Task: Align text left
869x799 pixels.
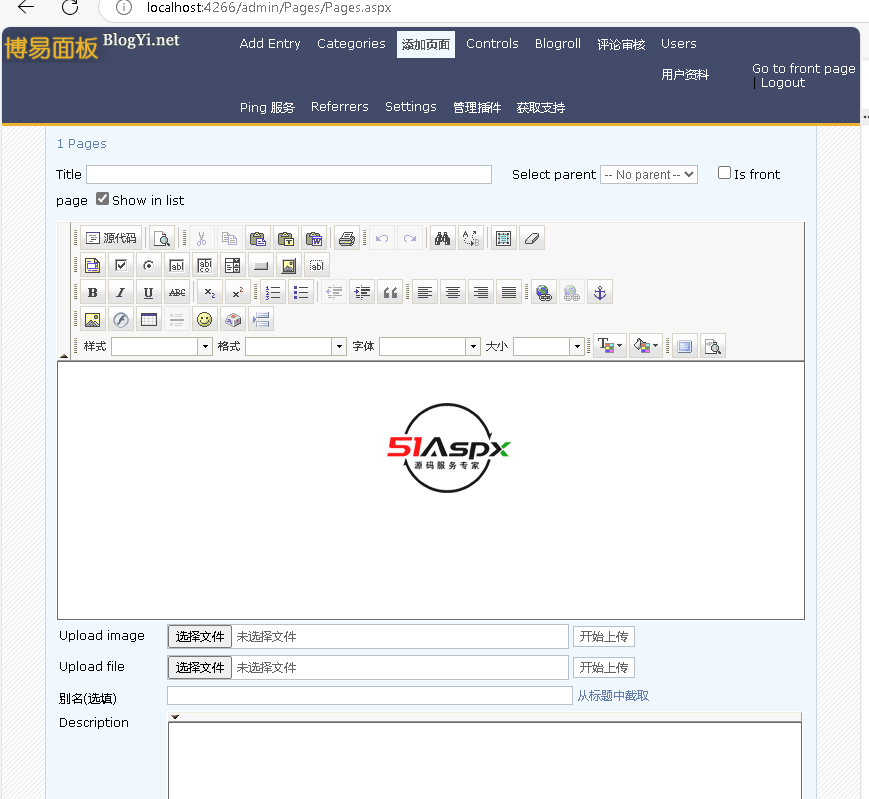Action: point(425,293)
